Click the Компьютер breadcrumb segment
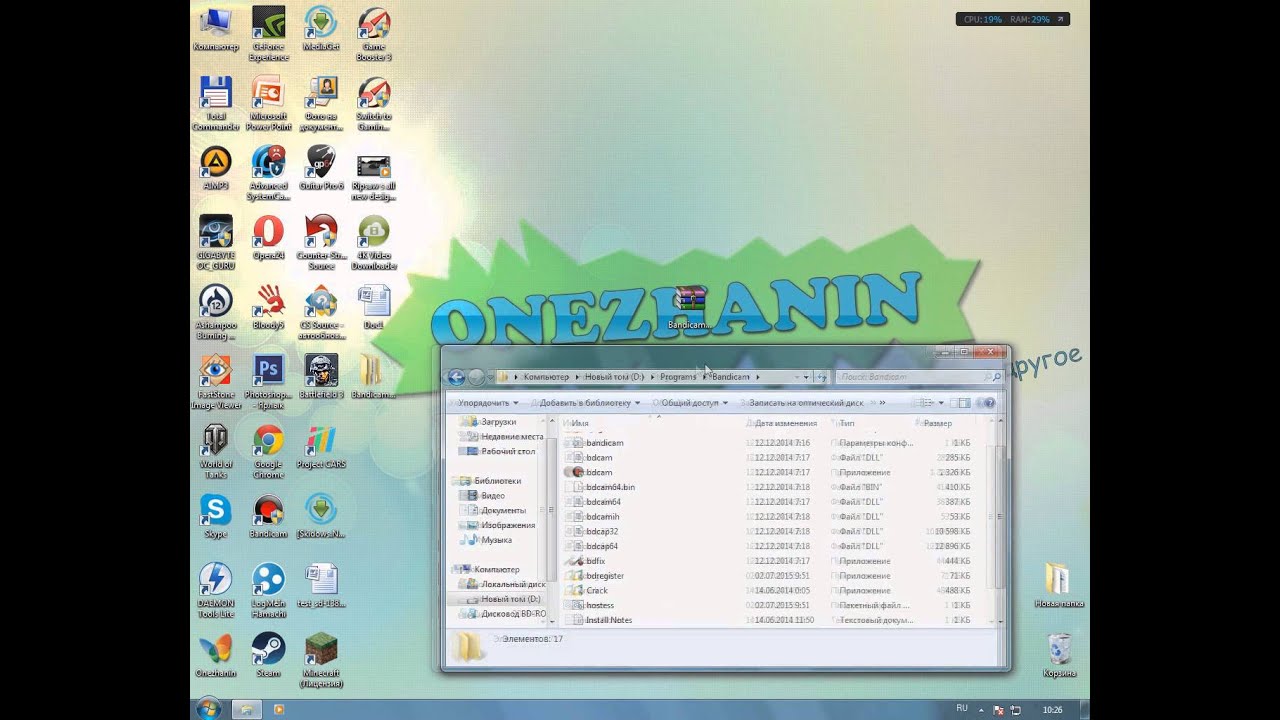 (546, 377)
